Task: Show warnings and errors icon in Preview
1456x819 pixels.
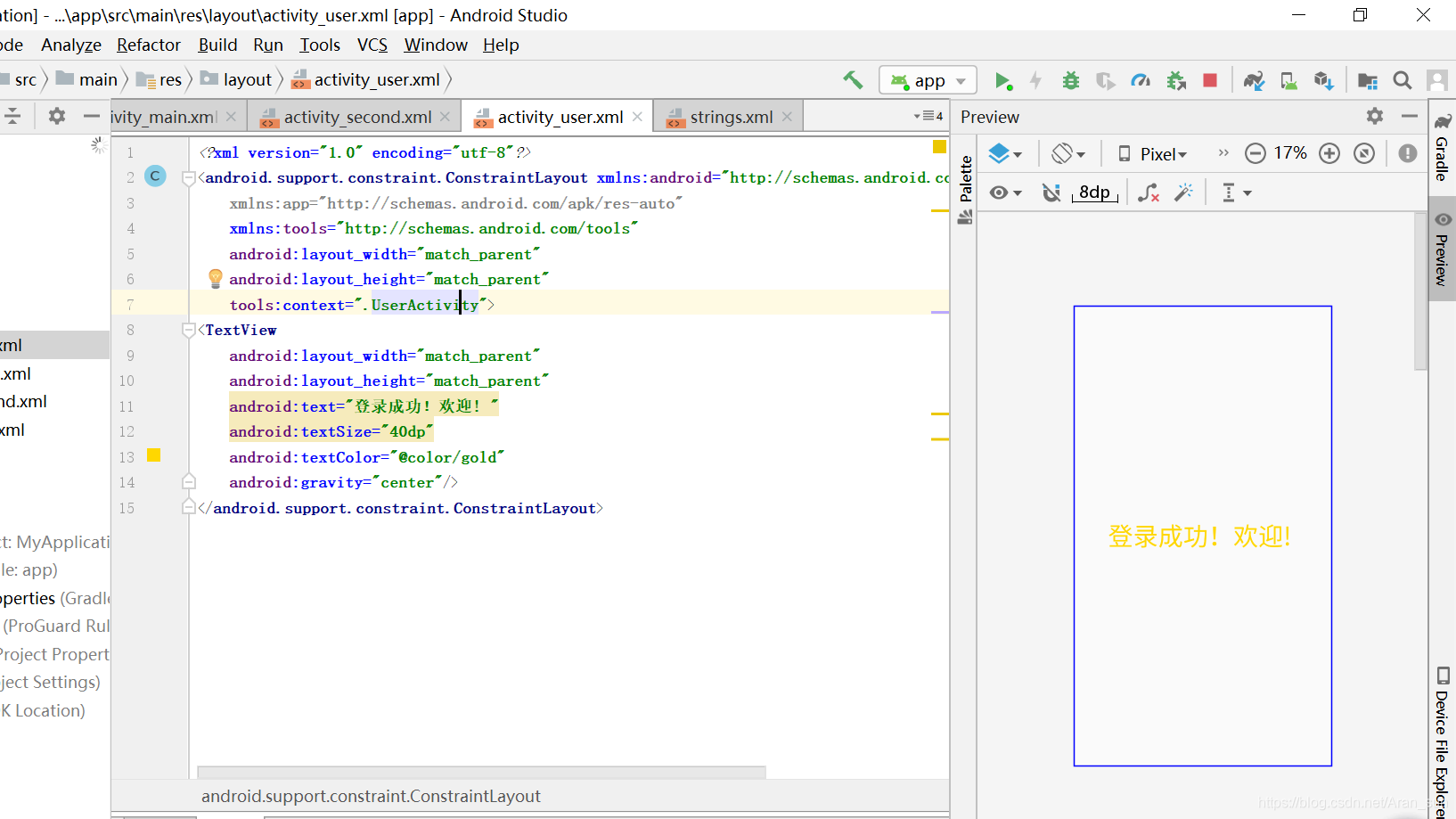Action: (1408, 153)
